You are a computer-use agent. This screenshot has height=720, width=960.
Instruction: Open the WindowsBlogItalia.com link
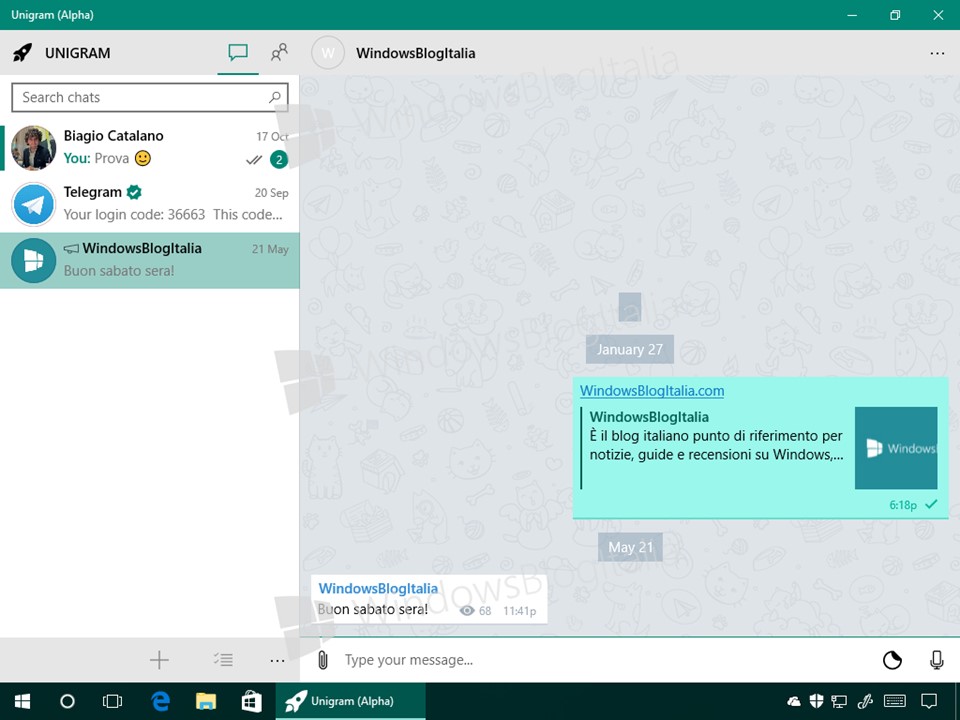(652, 391)
